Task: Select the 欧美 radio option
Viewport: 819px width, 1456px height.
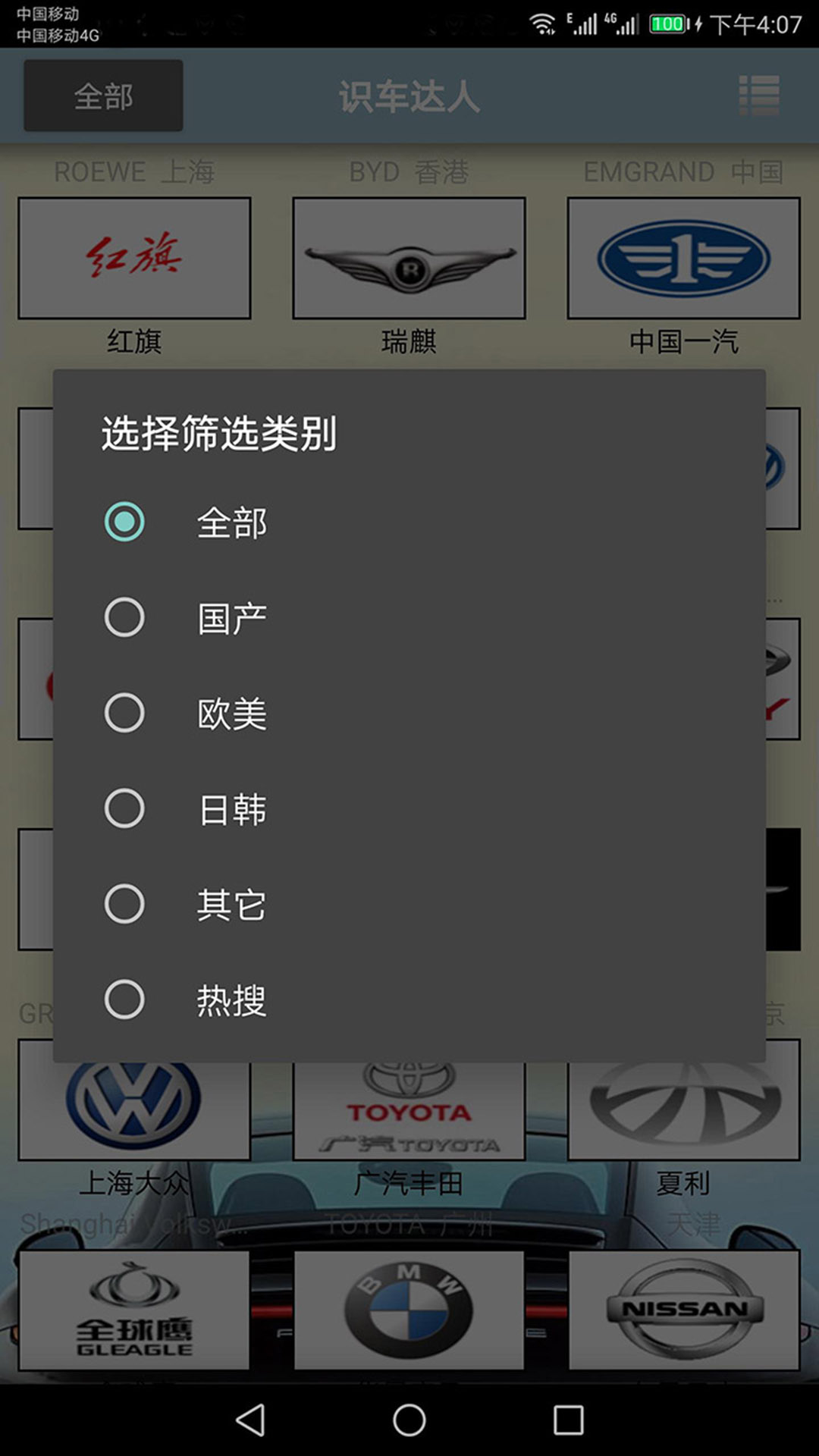Action: [x=409, y=713]
